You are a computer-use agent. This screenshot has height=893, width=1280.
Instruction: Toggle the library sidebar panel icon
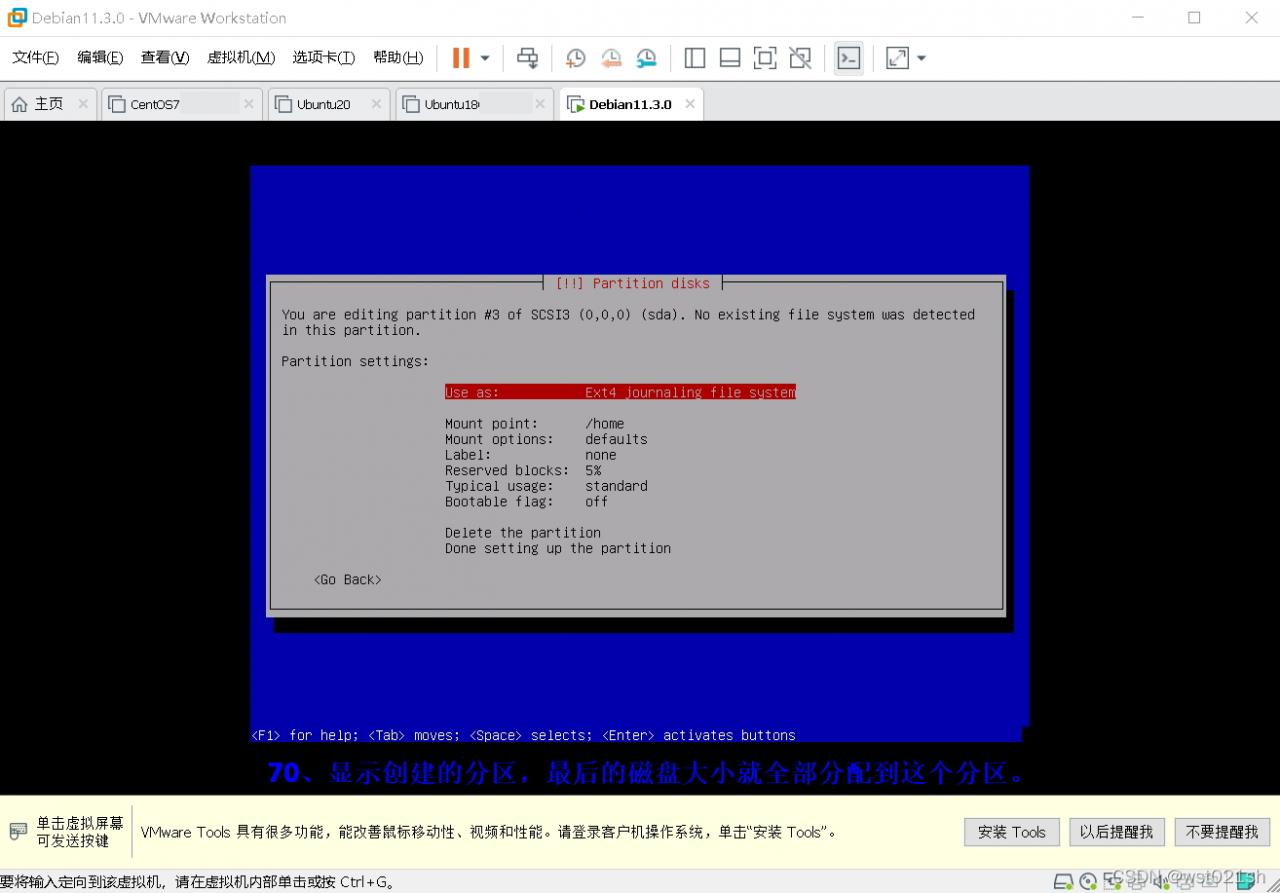tap(695, 58)
